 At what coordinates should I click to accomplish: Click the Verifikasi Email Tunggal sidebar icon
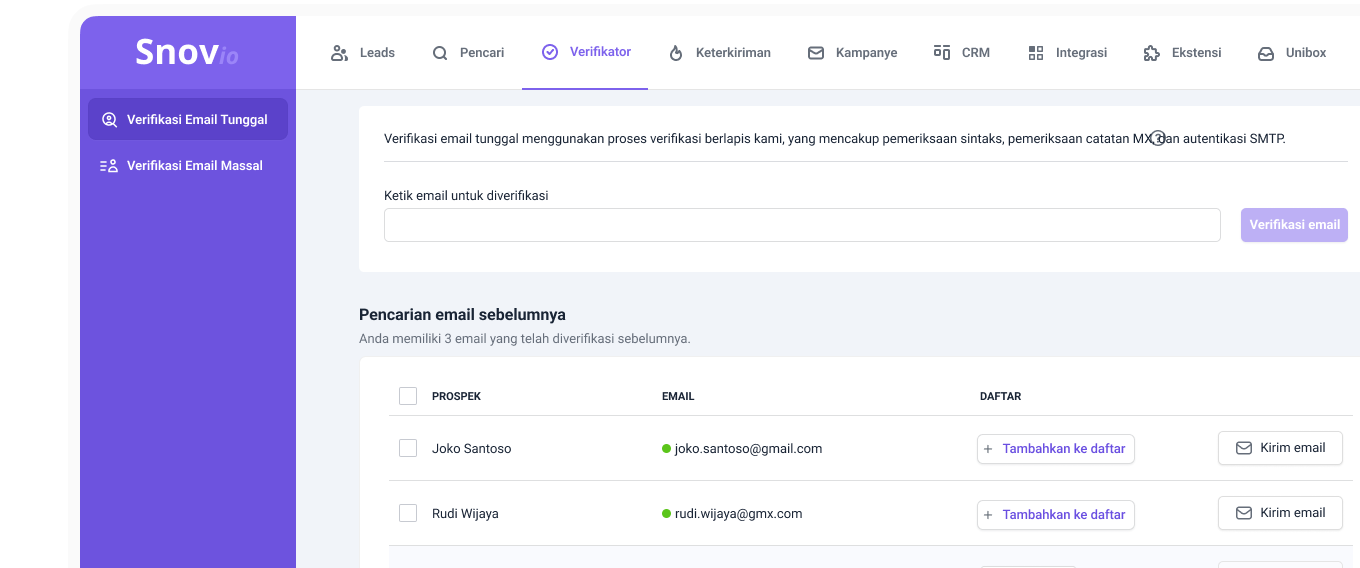pos(109,119)
